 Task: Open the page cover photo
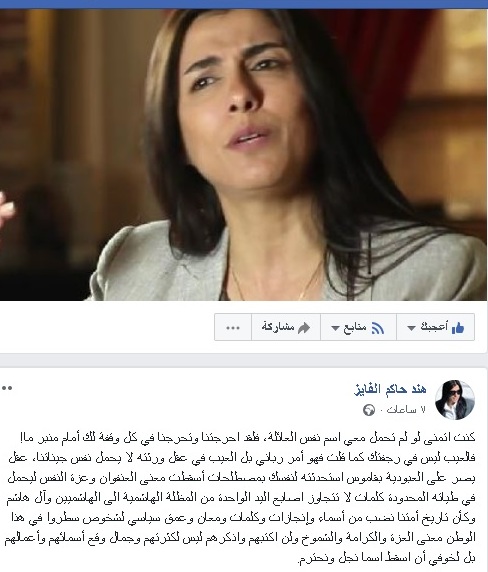click(244, 155)
